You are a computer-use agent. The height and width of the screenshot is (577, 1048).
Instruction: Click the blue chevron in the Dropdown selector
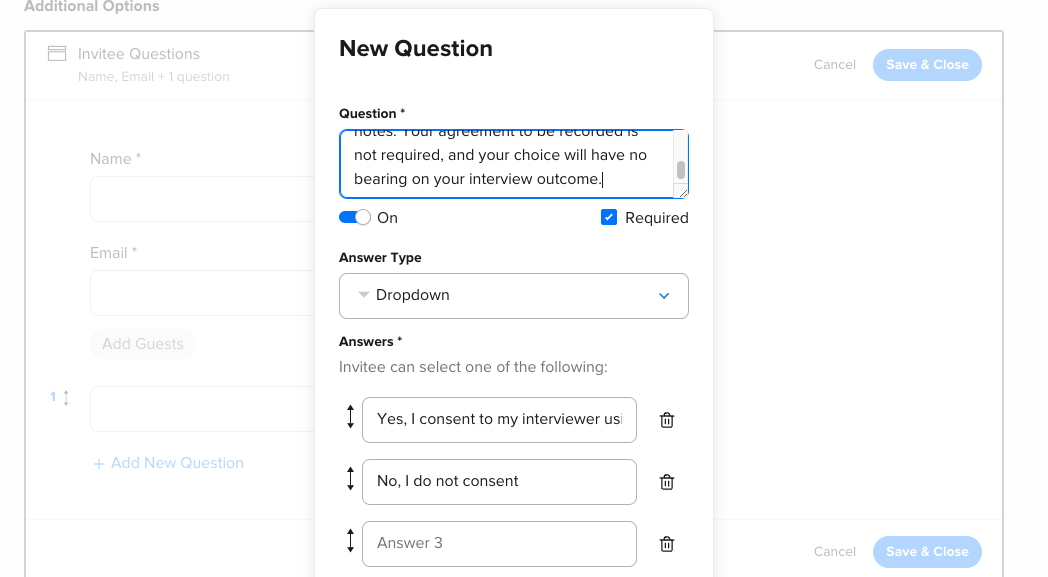pyautogui.click(x=664, y=296)
